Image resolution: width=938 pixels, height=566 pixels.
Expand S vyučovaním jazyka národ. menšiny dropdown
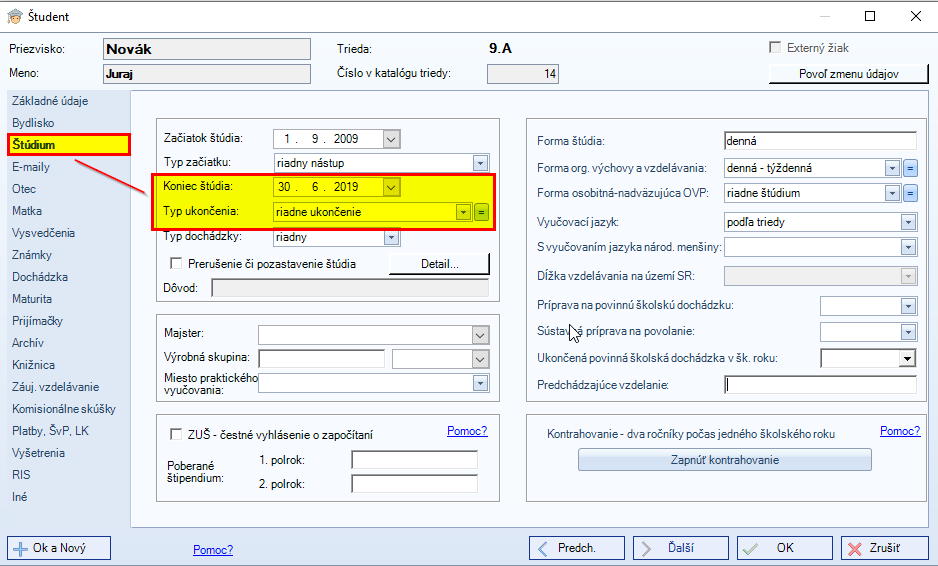[908, 247]
